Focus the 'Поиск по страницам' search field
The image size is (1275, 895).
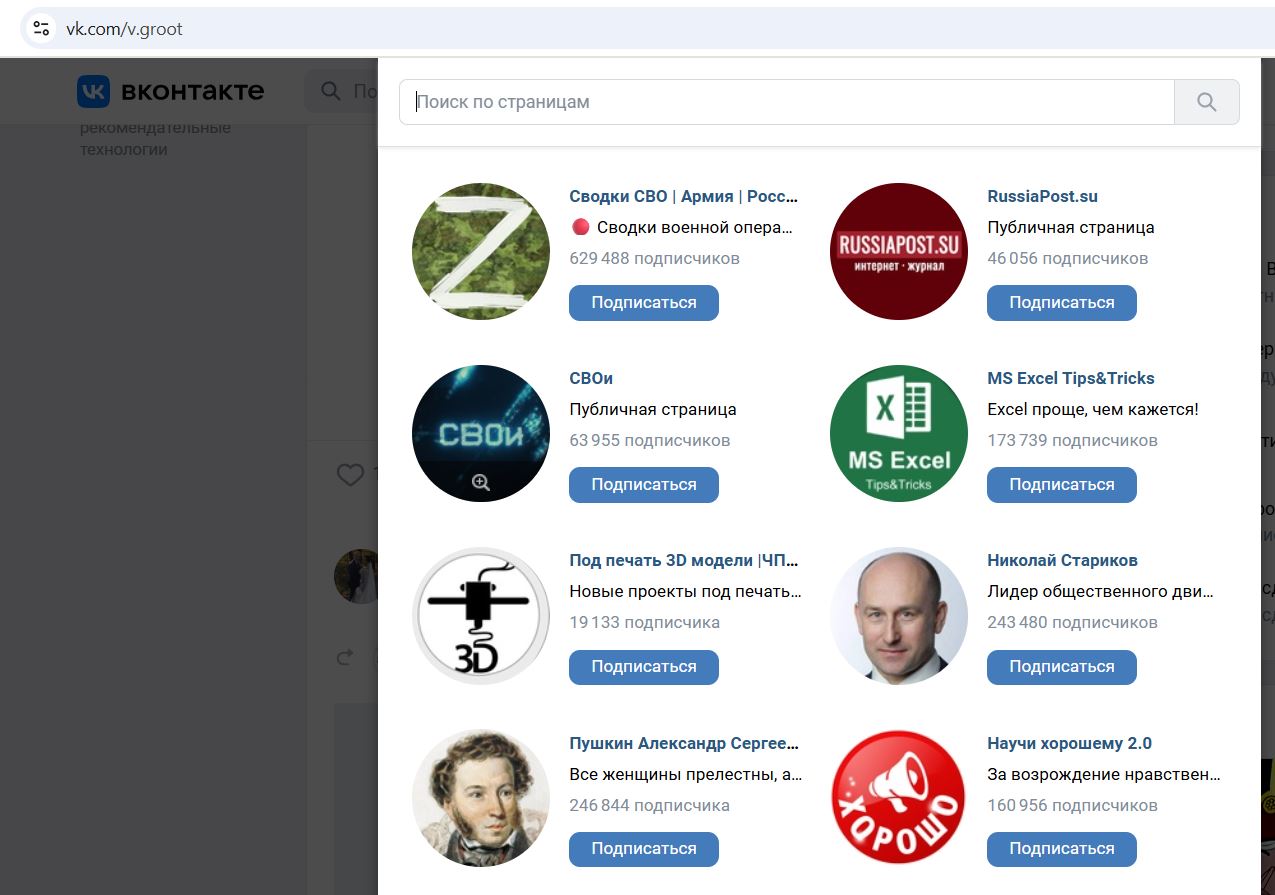[787, 102]
